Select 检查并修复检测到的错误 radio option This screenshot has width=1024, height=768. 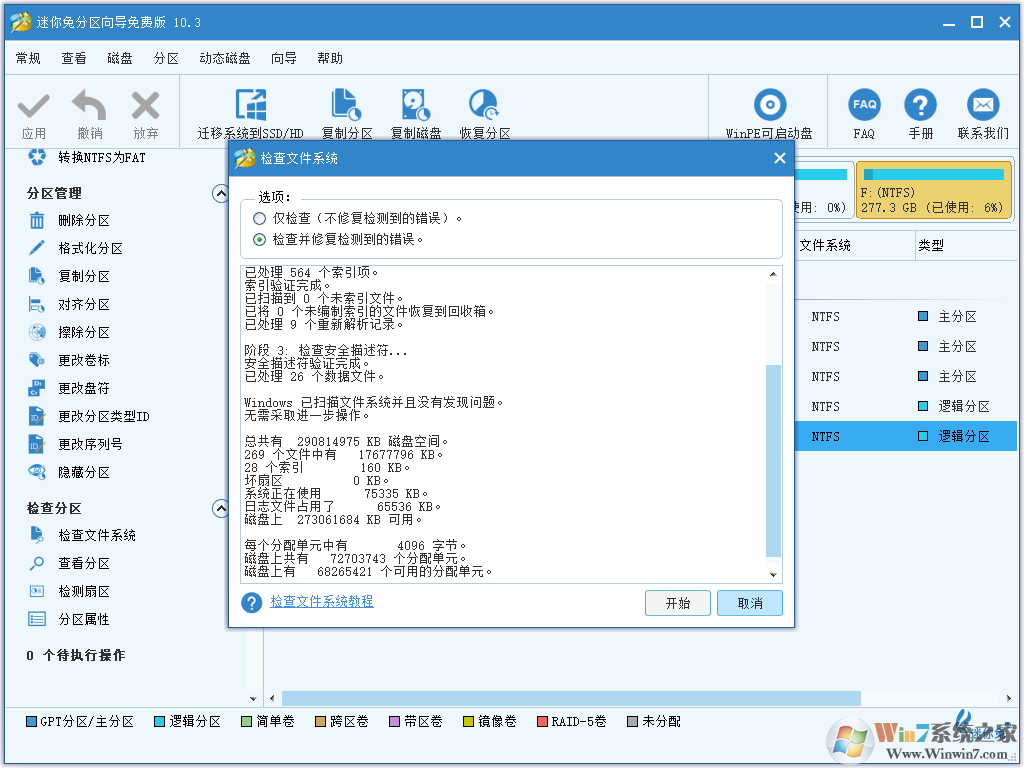tap(260, 240)
